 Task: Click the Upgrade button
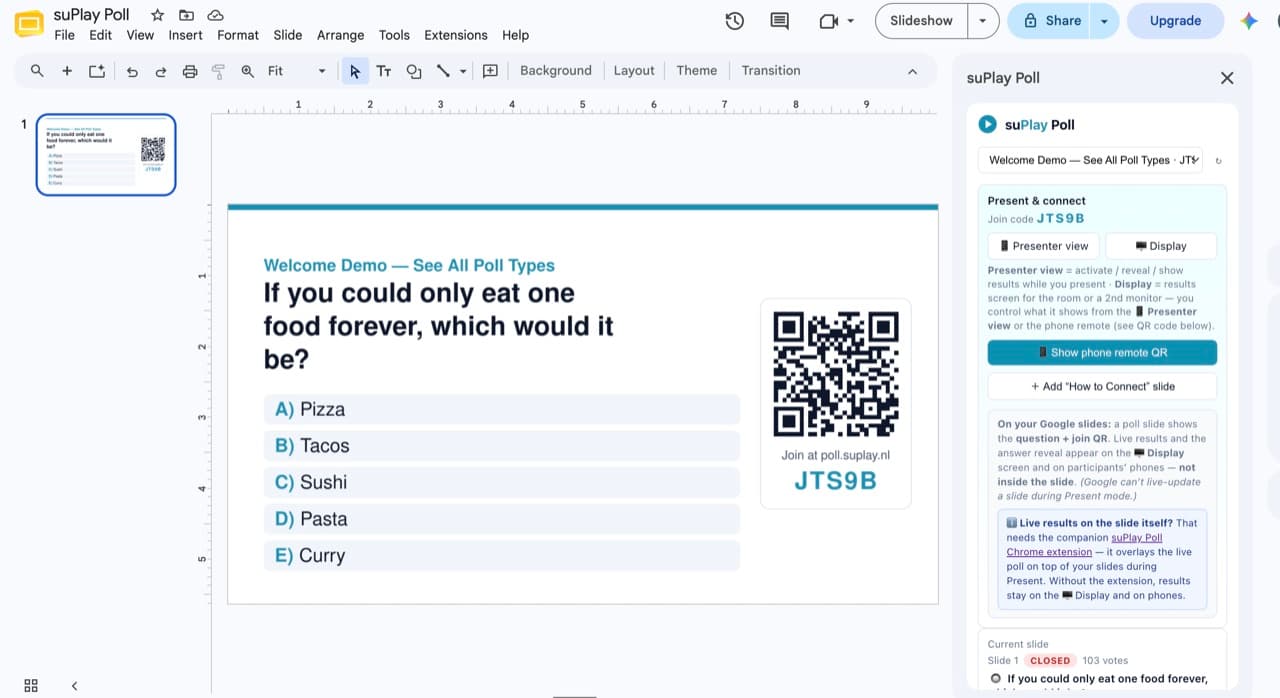tap(1175, 21)
